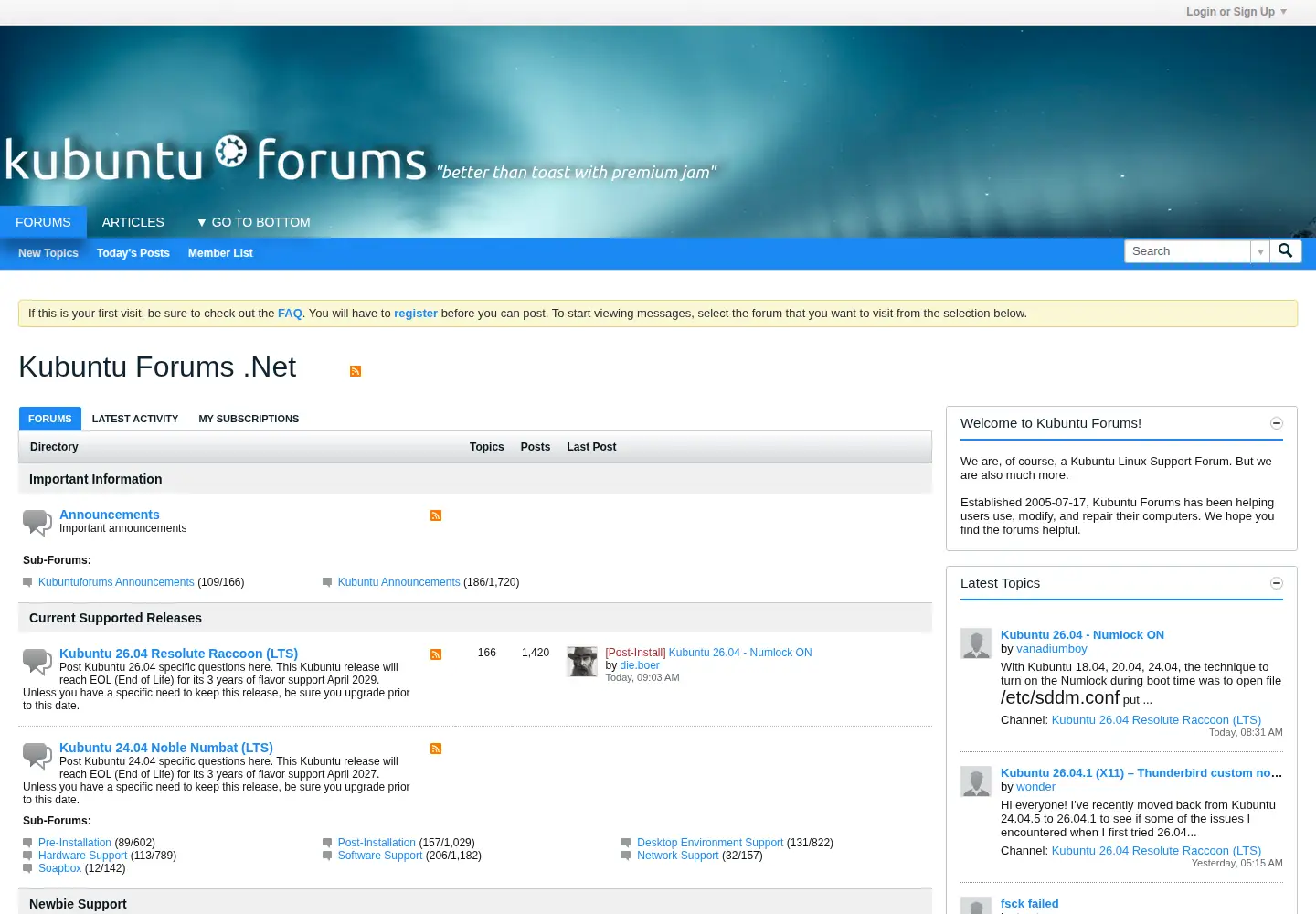This screenshot has width=1316, height=914.
Task: Click the FAQ link in the notice
Action: point(290,314)
